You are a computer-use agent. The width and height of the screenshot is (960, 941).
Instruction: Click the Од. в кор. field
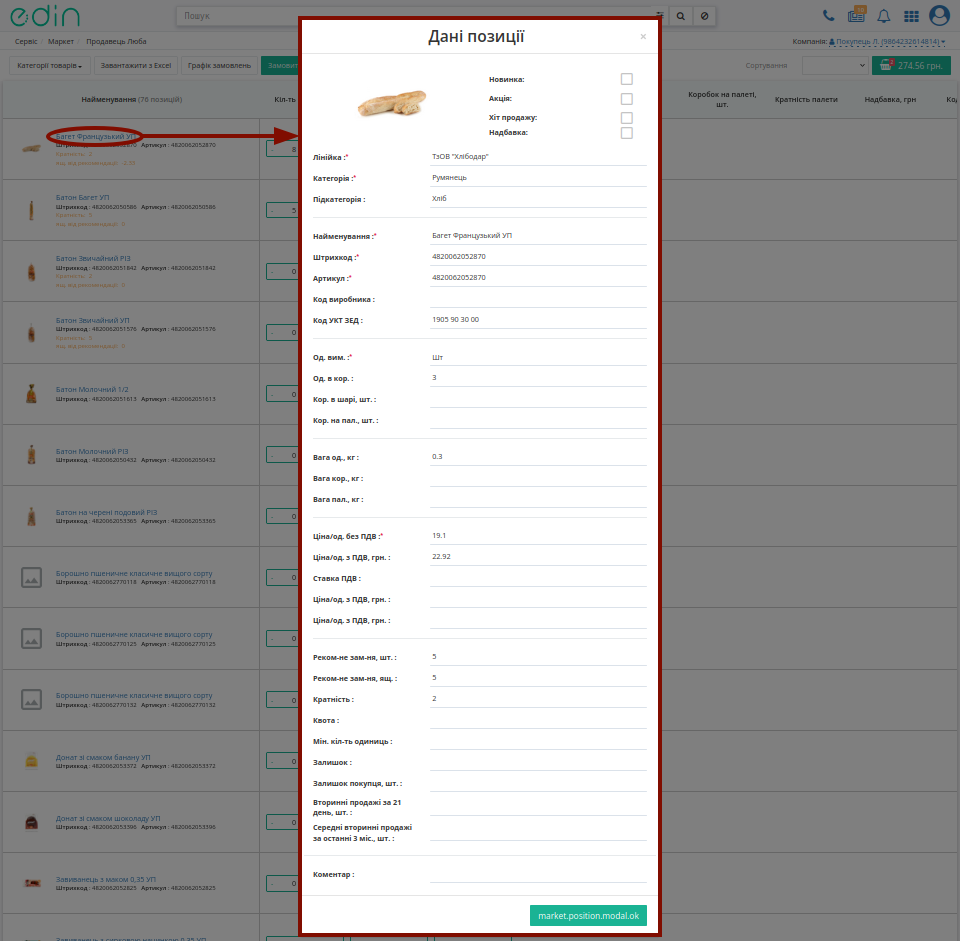(x=538, y=378)
